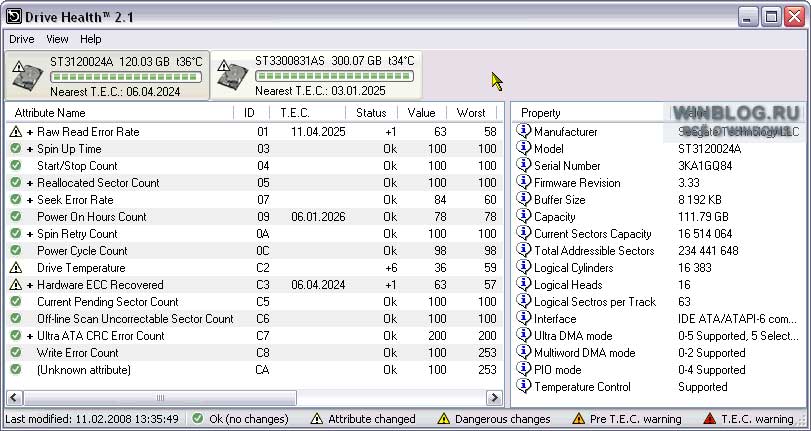The image size is (811, 431).
Task: Click OK icon for Reallocated Sector Count
Action: click(16, 183)
